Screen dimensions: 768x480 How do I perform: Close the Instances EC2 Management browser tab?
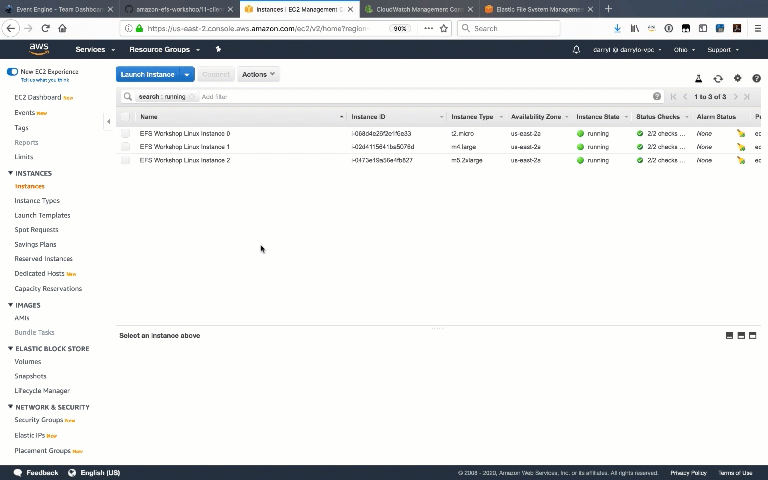coord(350,9)
